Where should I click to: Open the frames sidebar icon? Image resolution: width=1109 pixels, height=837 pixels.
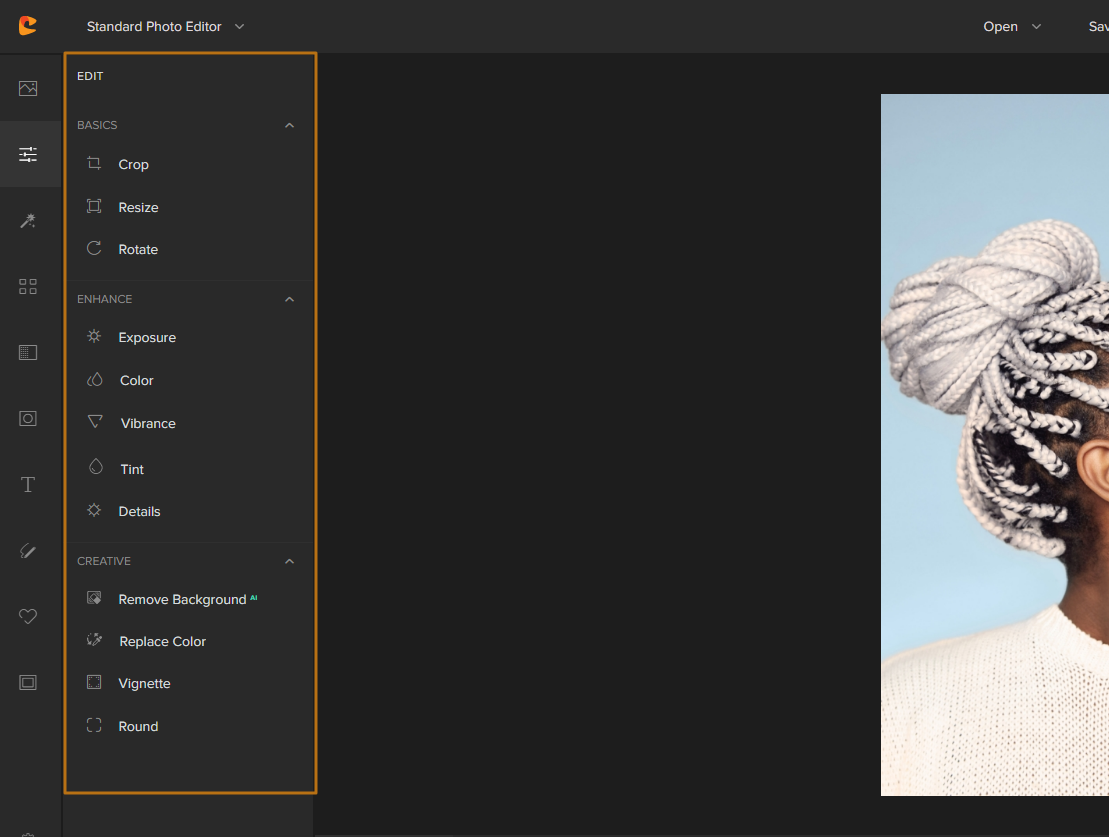pyautogui.click(x=28, y=683)
